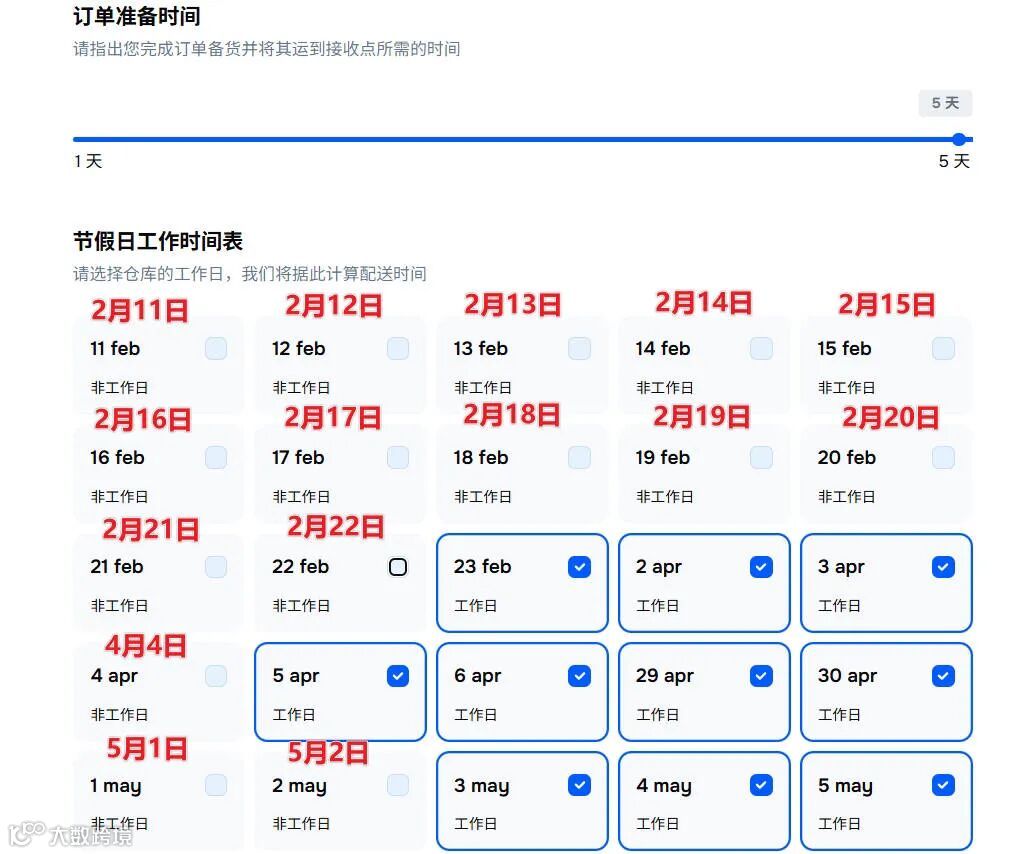
Task: Uncheck the 23 feb working day
Action: click(579, 567)
